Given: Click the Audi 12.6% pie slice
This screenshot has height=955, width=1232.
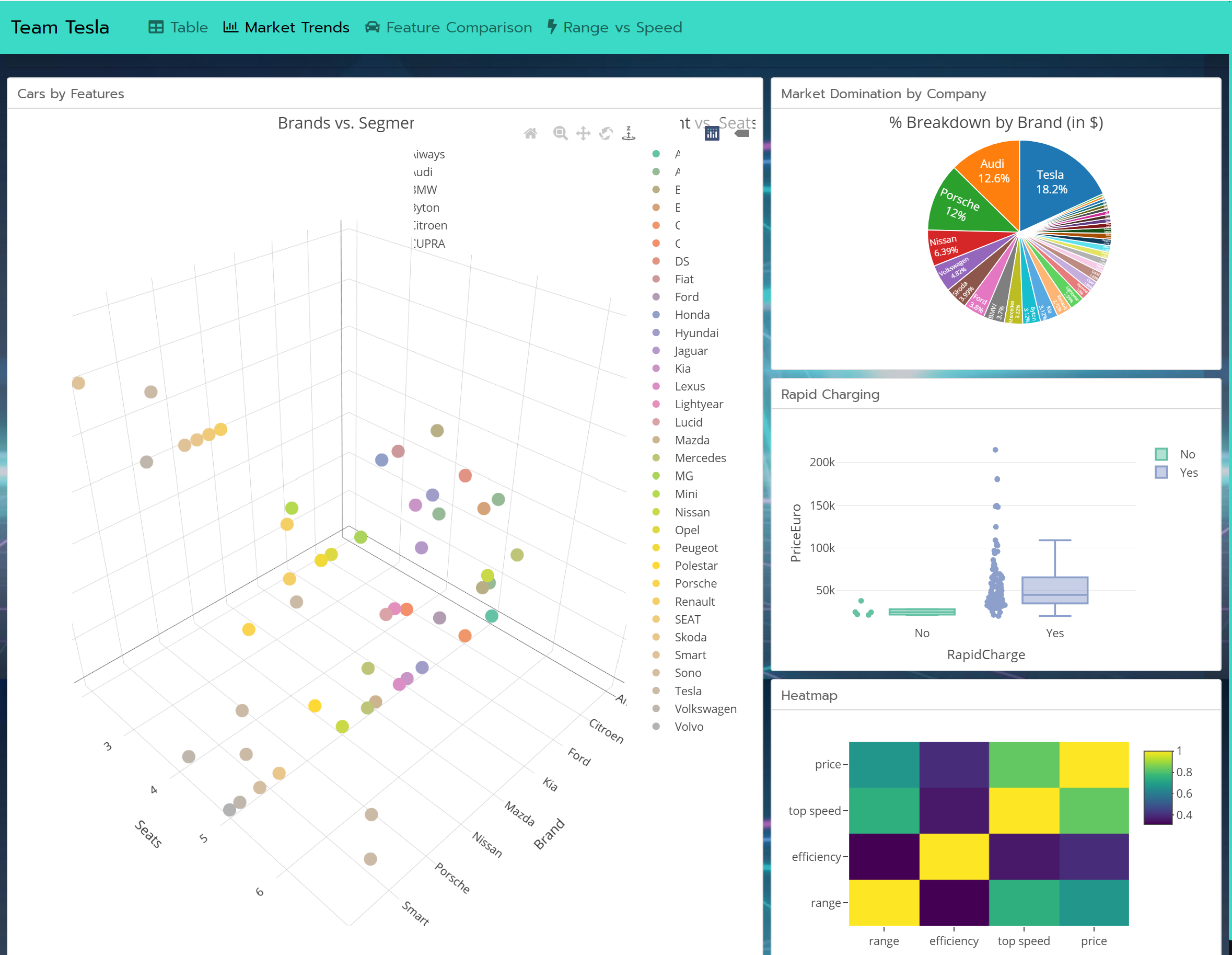Looking at the screenshot, I should click(x=993, y=172).
